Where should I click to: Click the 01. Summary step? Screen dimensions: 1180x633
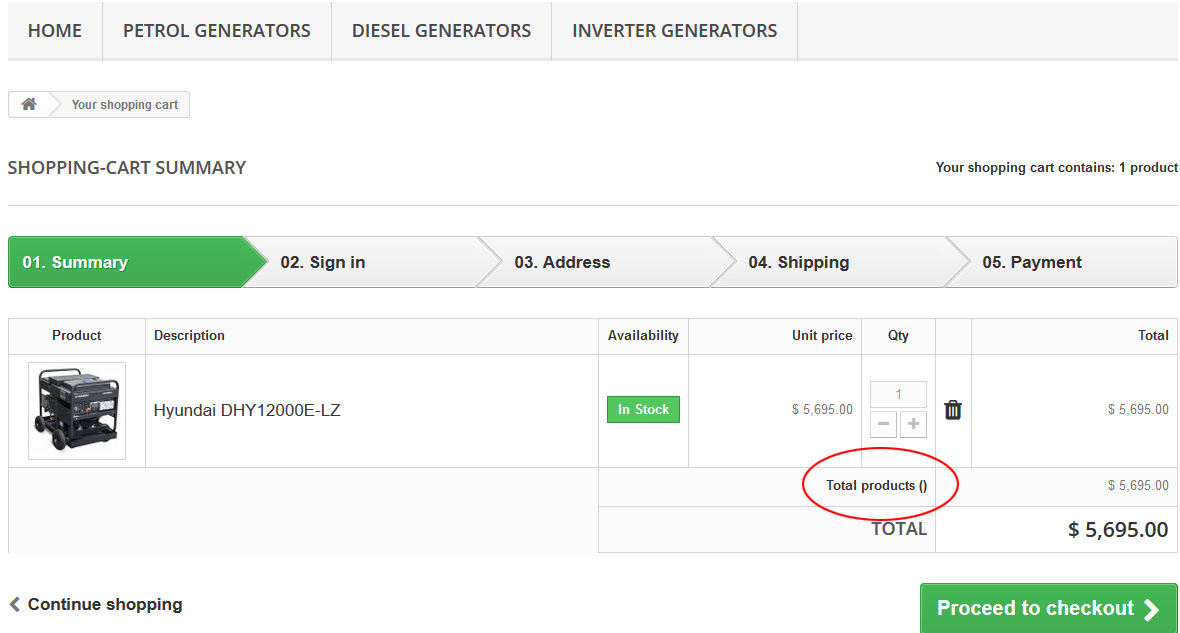tap(76, 262)
